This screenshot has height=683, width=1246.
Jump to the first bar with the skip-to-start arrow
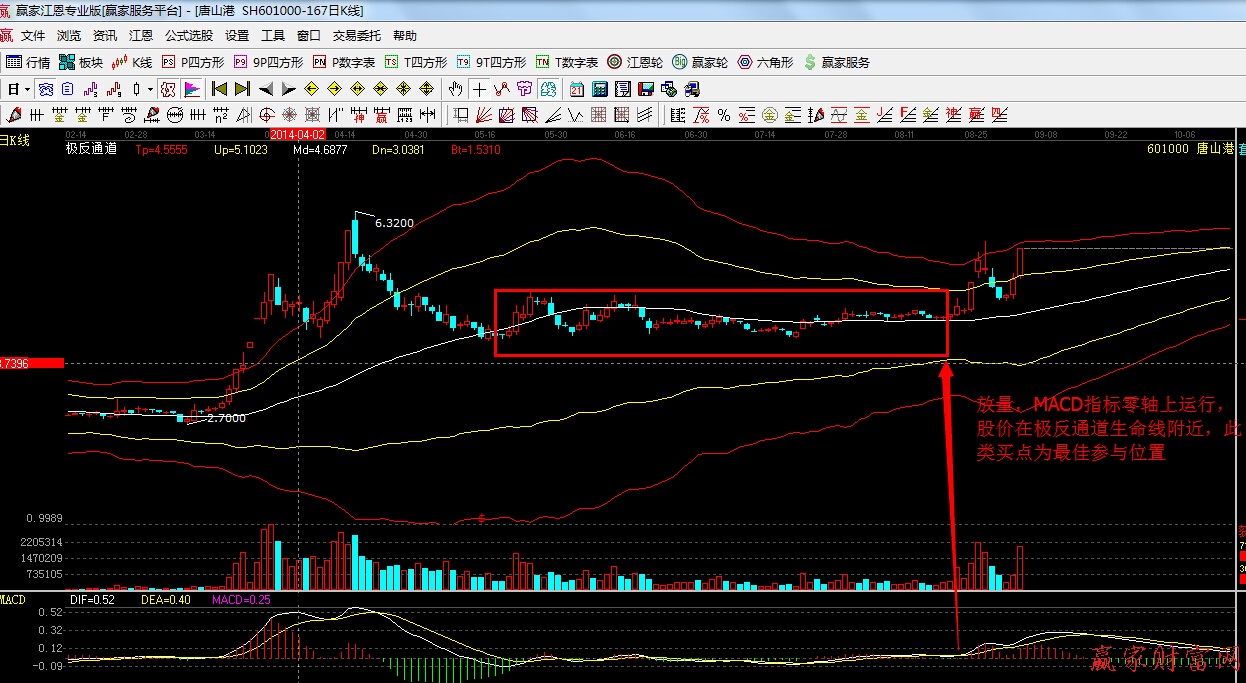(219, 89)
